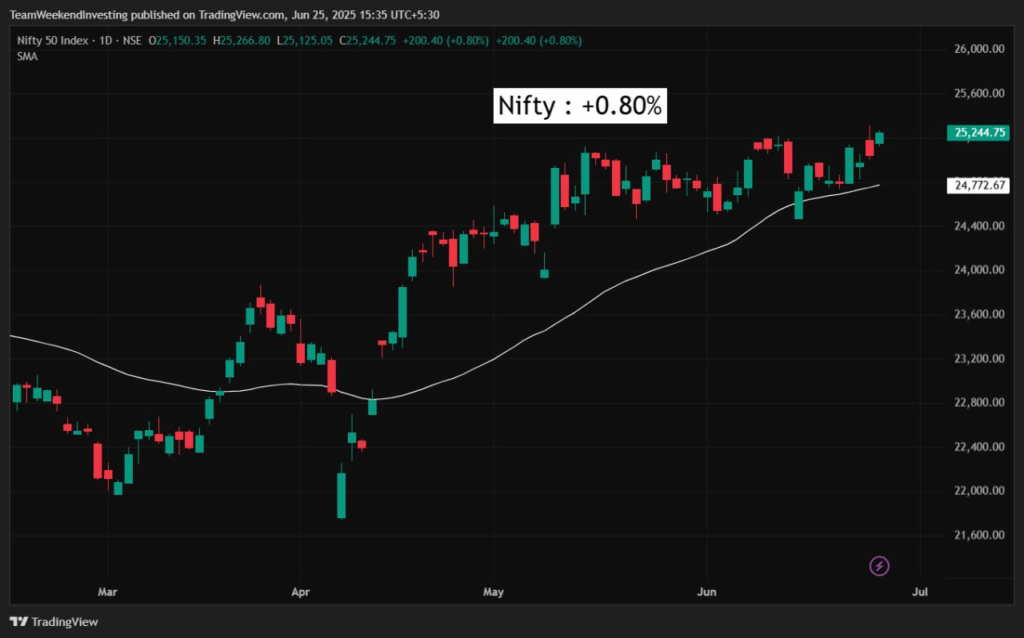Click the 22,000.00 price axis label
Viewport: 1024px width, 638px height.
pos(979,491)
